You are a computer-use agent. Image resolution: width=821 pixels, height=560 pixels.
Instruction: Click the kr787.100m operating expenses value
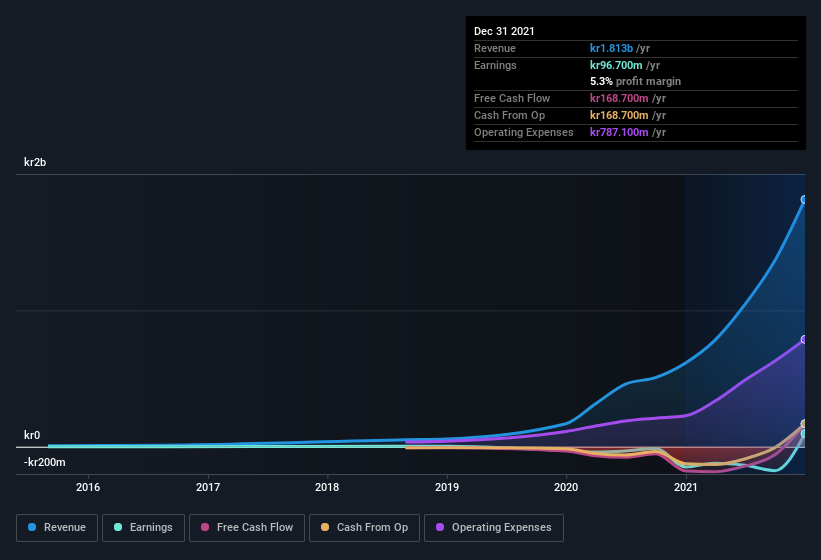(x=619, y=132)
